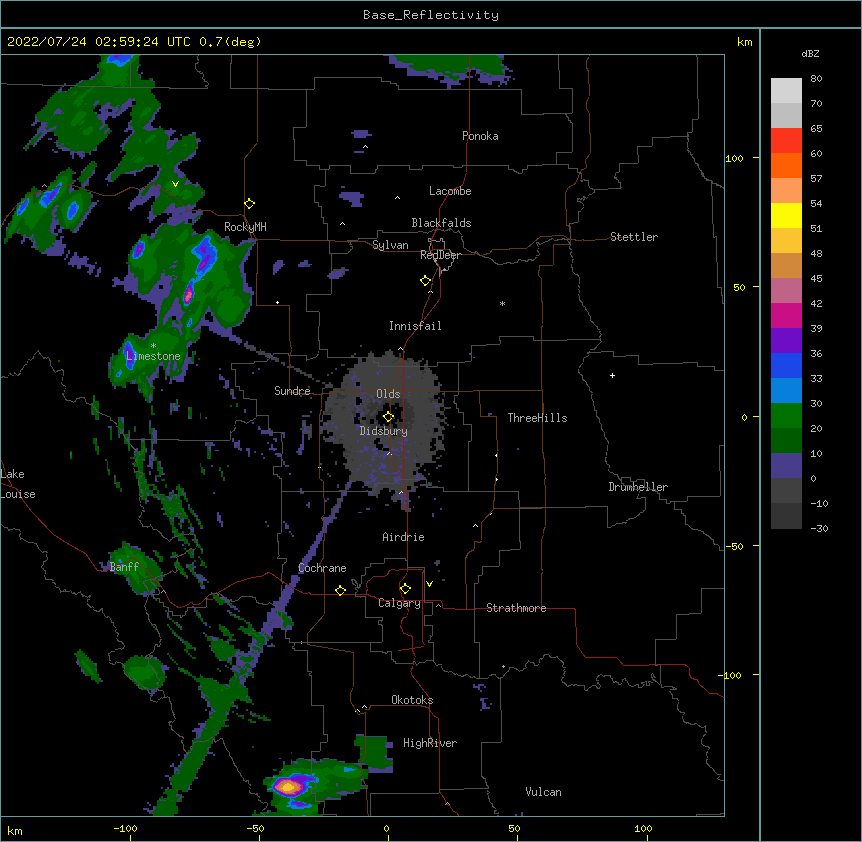
Task: Click the 100 tick on bottom axis
Action: [x=643, y=828]
